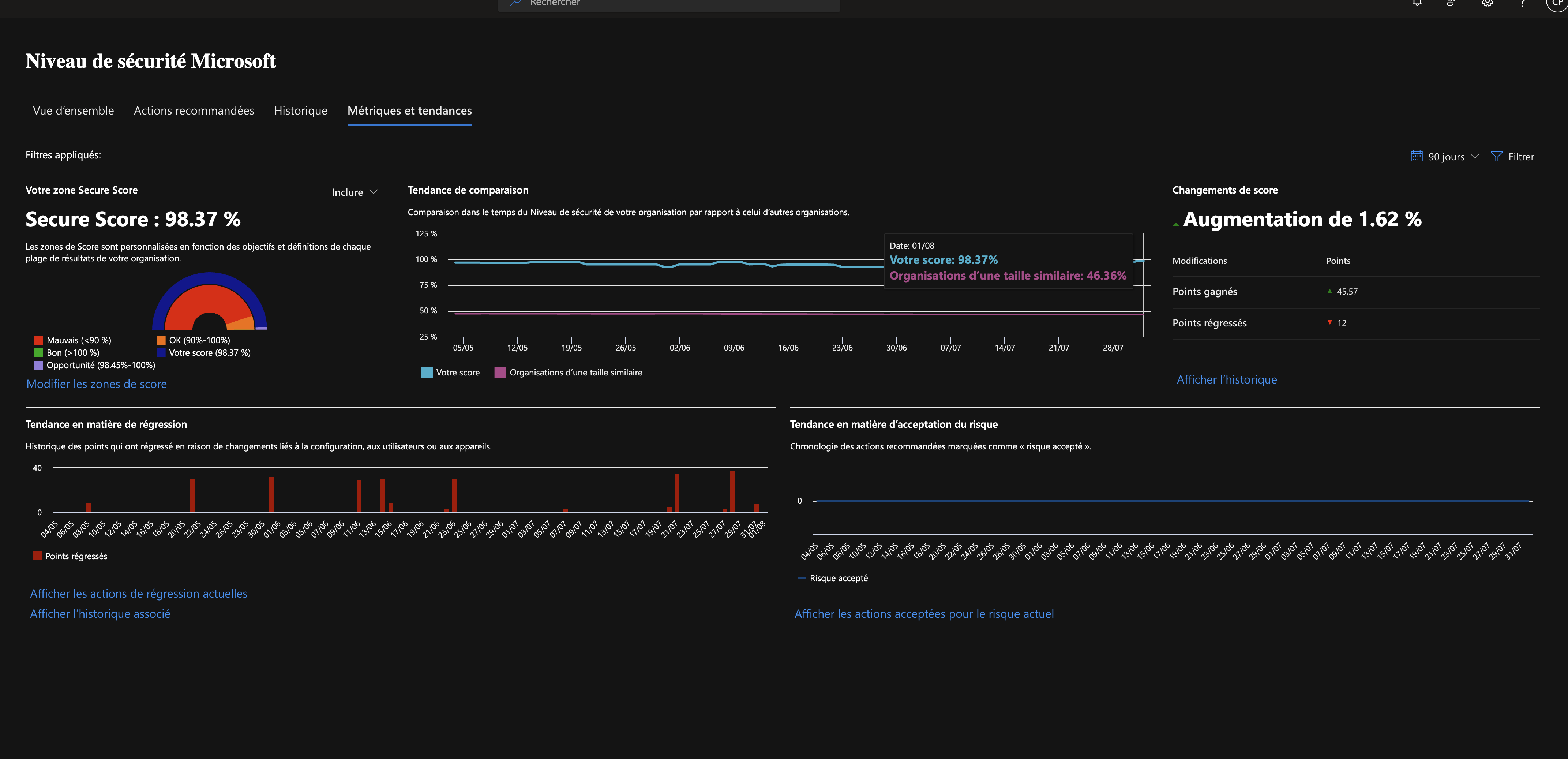
Task: Open the Historique tab
Action: click(x=300, y=111)
